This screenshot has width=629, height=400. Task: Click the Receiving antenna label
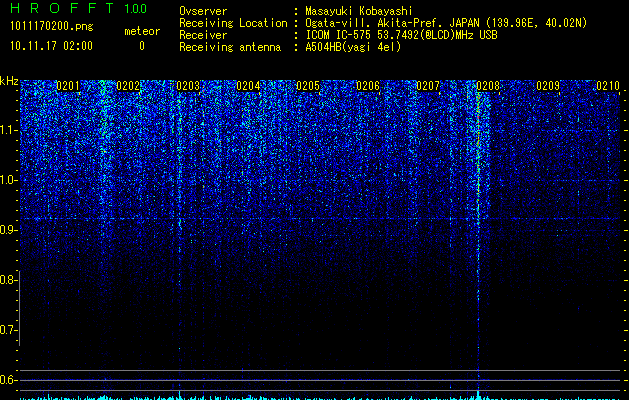pyautogui.click(x=230, y=47)
